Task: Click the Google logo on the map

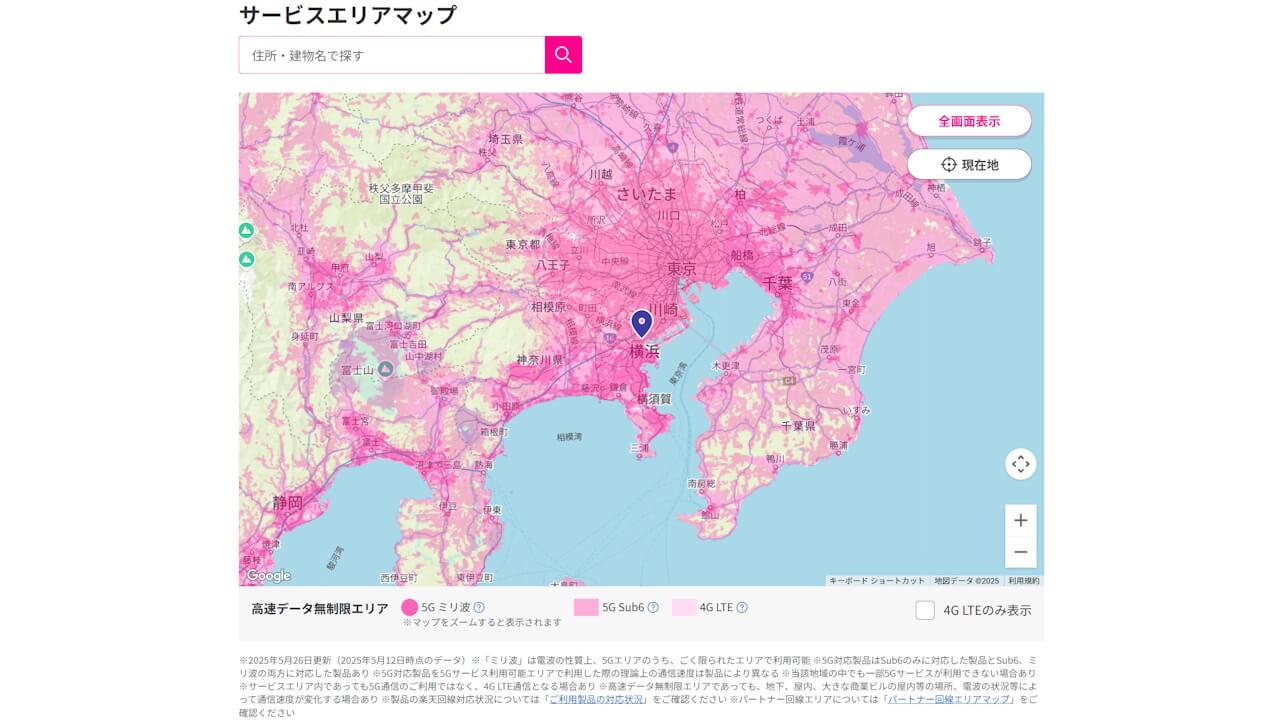Action: (268, 575)
